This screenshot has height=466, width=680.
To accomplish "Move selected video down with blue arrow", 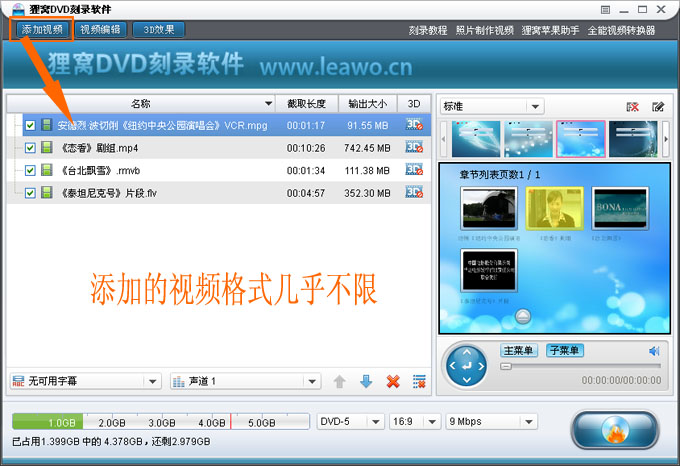I will click(366, 381).
